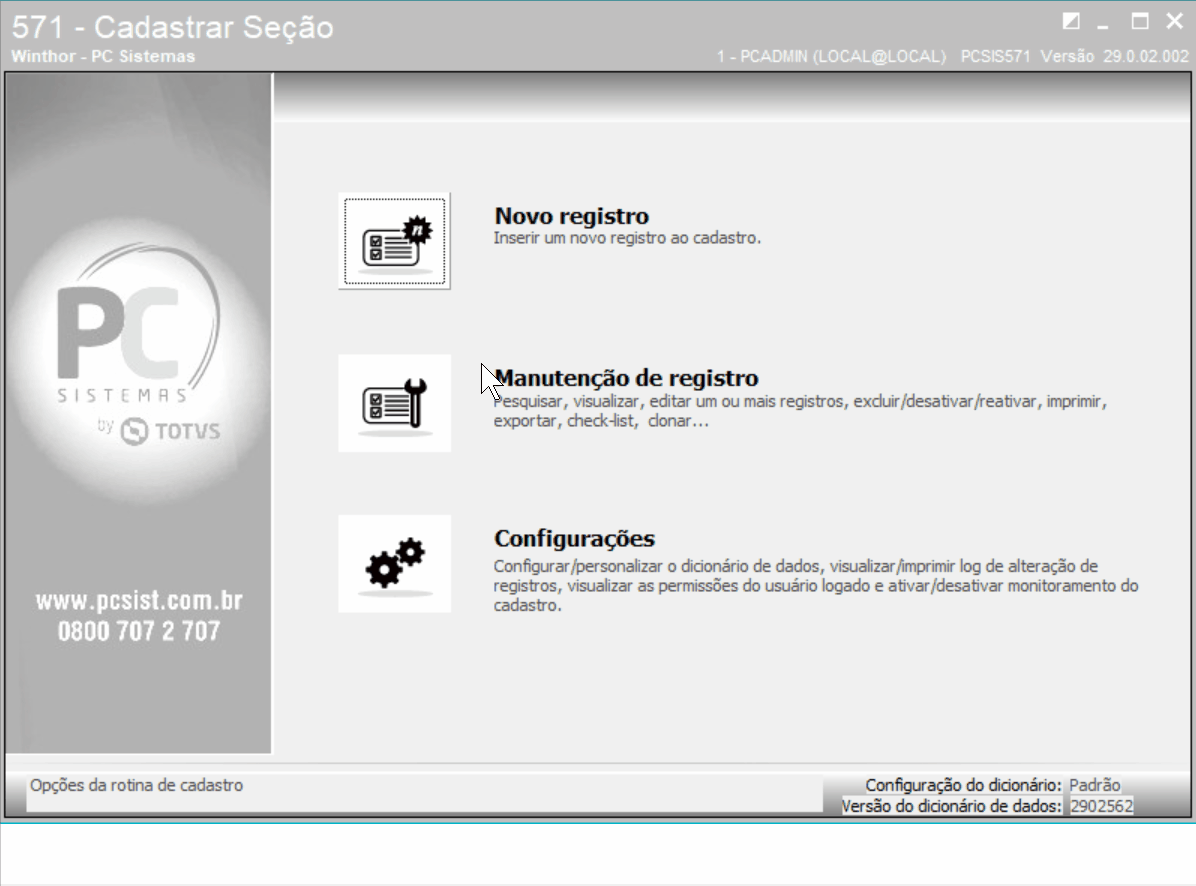Click the dictionary version value 2902562

click(1101, 806)
